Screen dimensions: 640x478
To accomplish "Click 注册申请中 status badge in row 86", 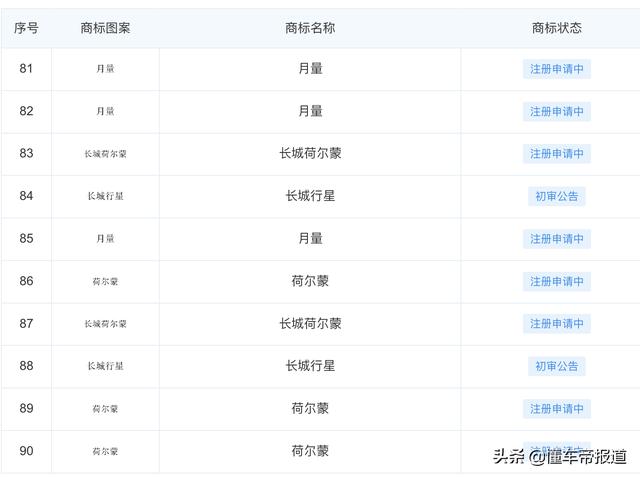I will [557, 281].
